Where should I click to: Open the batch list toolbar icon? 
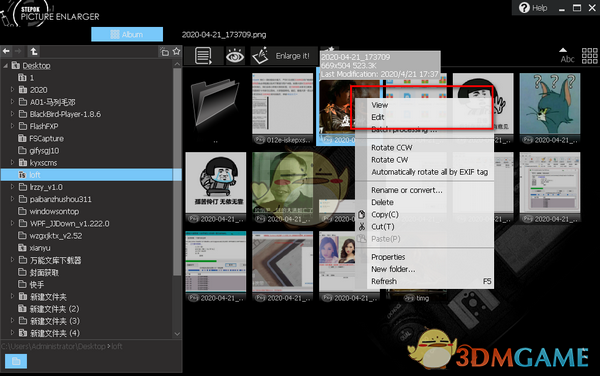pyautogui.click(x=204, y=56)
